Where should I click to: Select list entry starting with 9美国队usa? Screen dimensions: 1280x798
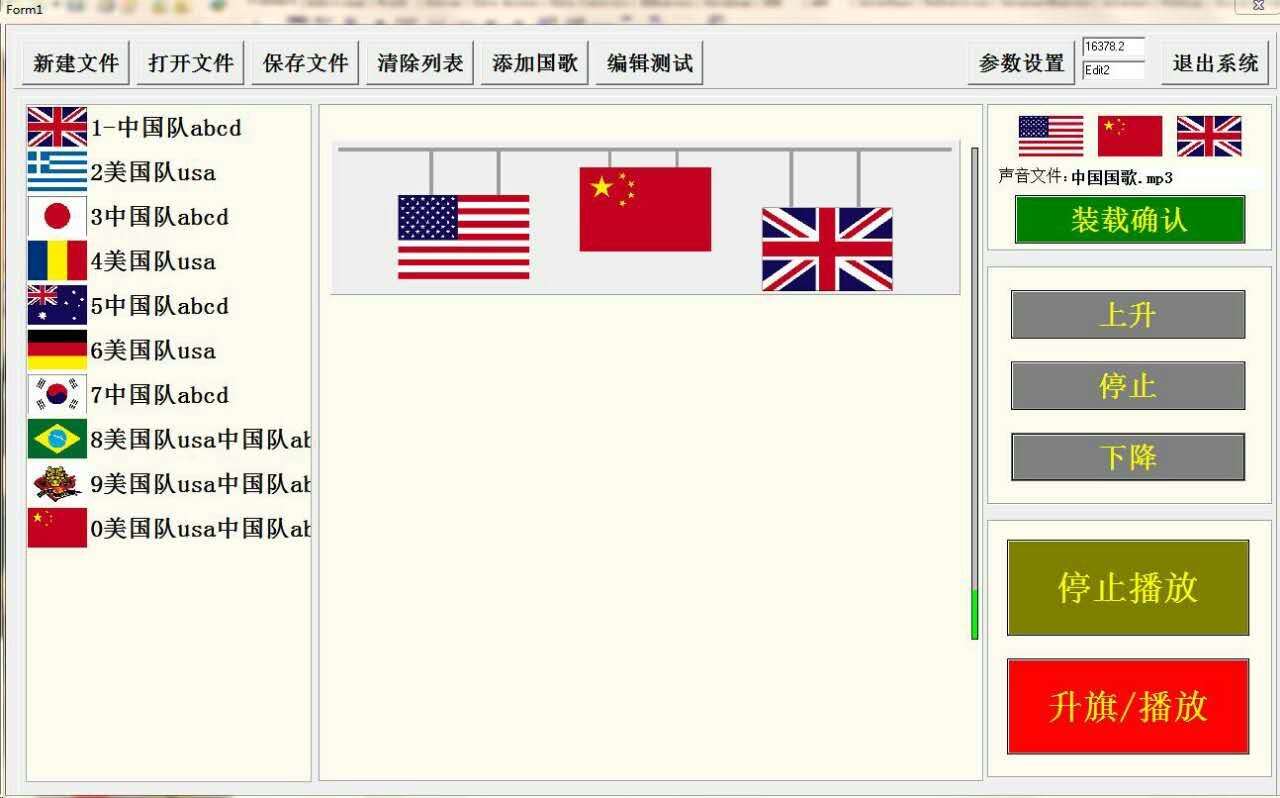pyautogui.click(x=168, y=483)
